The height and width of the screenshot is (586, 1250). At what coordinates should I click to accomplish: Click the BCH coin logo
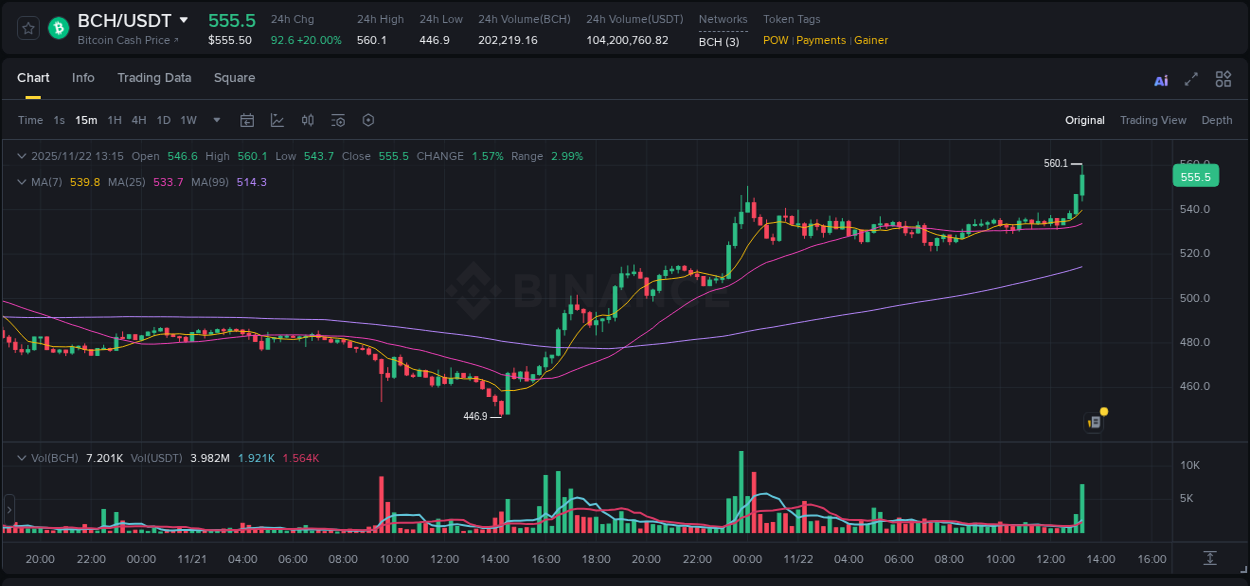tap(58, 28)
